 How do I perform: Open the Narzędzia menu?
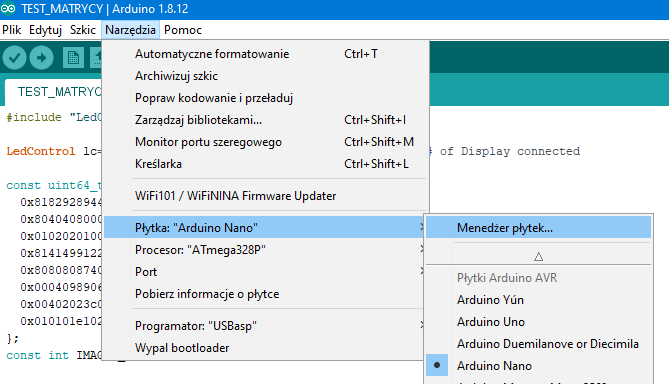coord(130,30)
